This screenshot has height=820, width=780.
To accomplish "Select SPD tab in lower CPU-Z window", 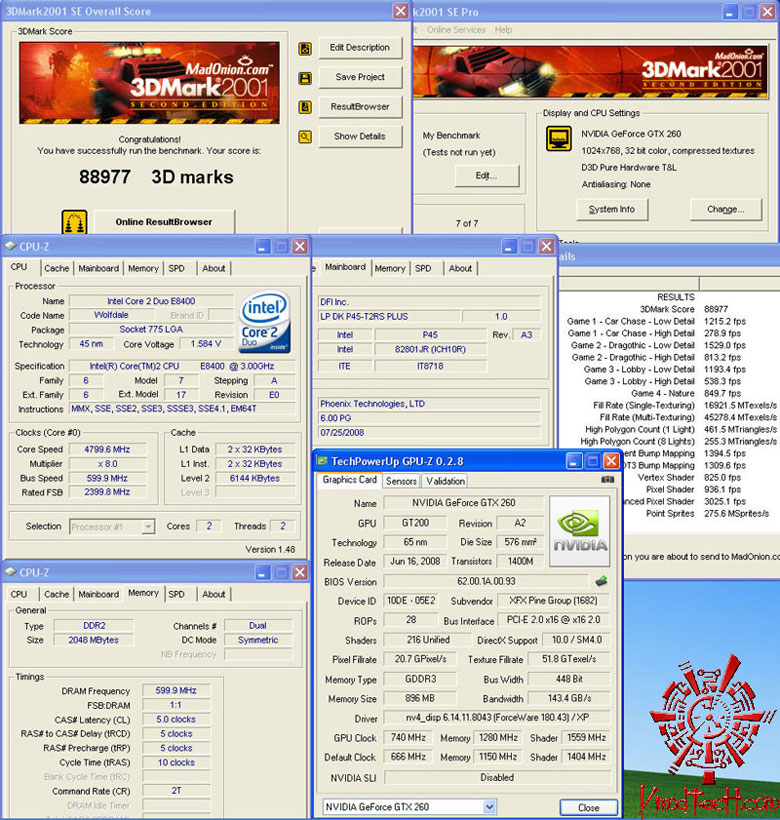I will (x=177, y=595).
